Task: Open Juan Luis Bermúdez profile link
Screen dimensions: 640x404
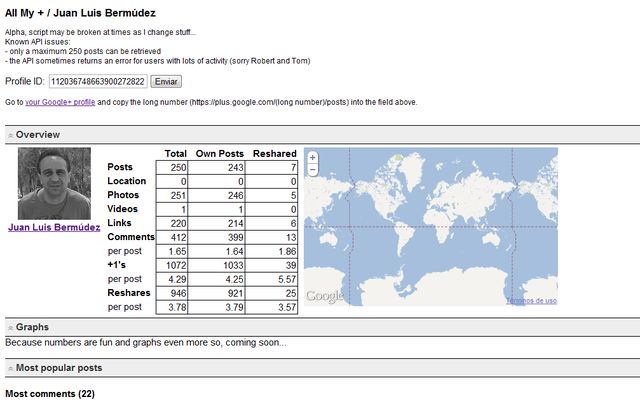Action: [x=54, y=228]
